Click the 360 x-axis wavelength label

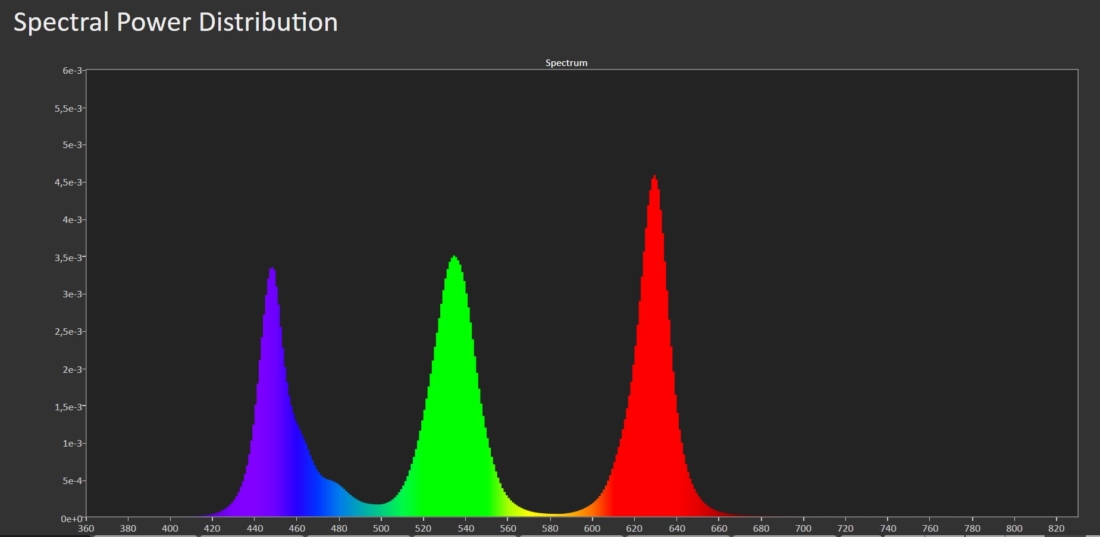click(86, 528)
